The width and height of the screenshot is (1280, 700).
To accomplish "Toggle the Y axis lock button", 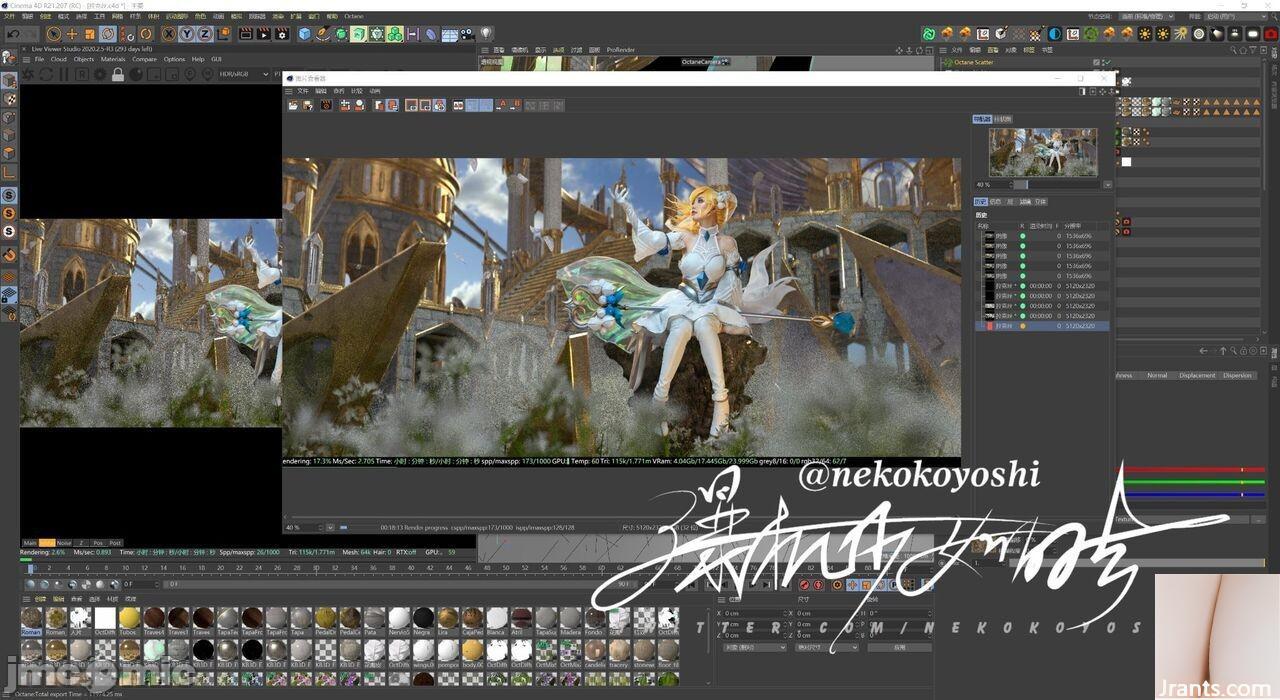I will 187,34.
